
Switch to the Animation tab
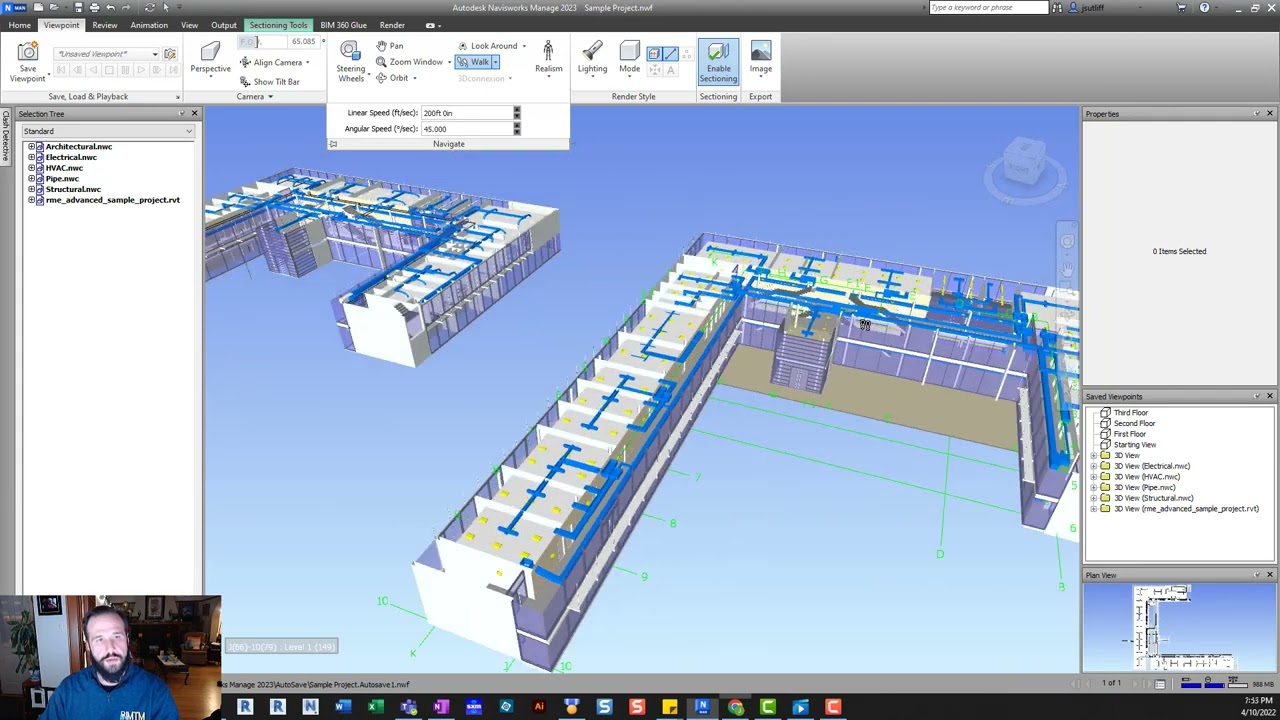pos(149,25)
